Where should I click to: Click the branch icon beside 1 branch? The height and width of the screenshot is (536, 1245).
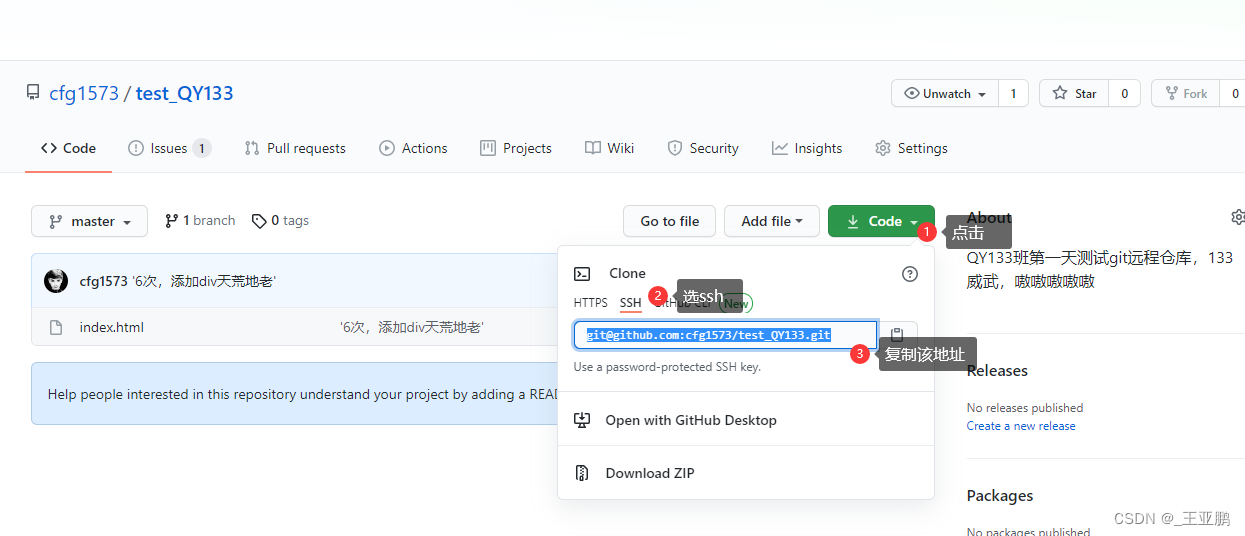coord(171,220)
